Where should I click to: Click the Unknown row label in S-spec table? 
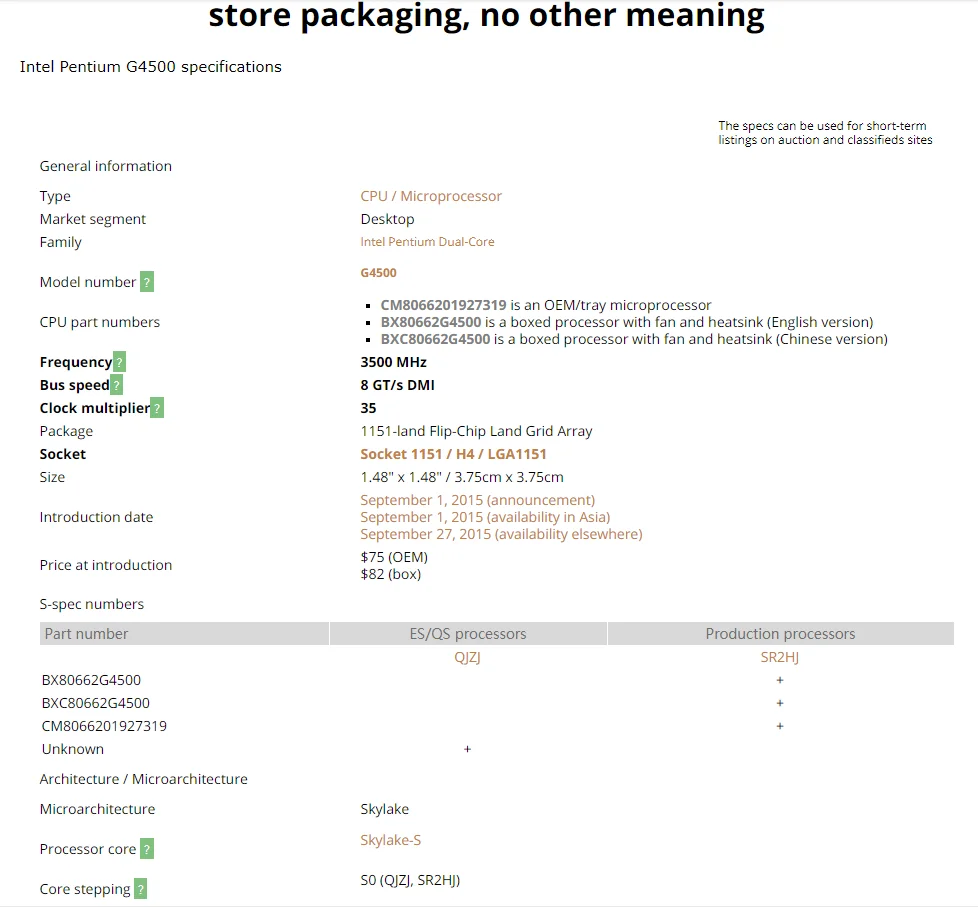[x=73, y=749]
